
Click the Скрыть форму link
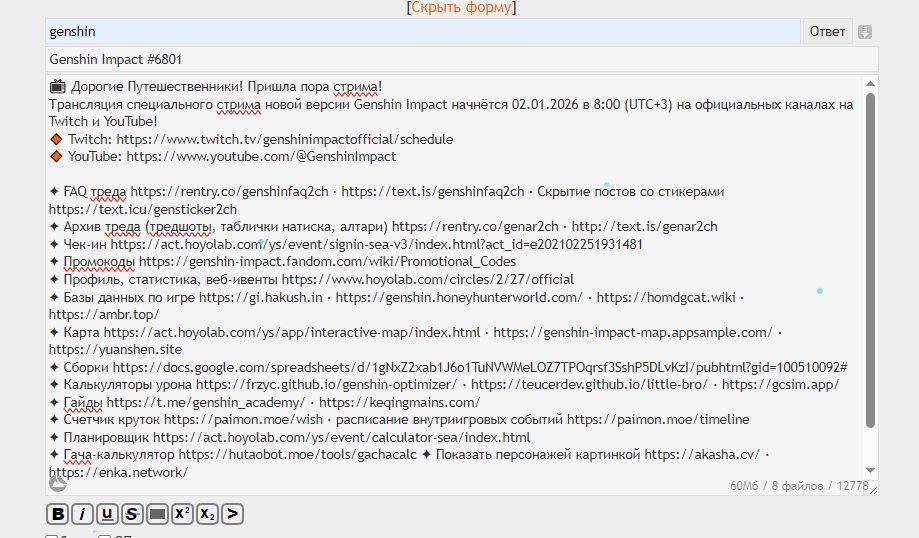pos(461,7)
